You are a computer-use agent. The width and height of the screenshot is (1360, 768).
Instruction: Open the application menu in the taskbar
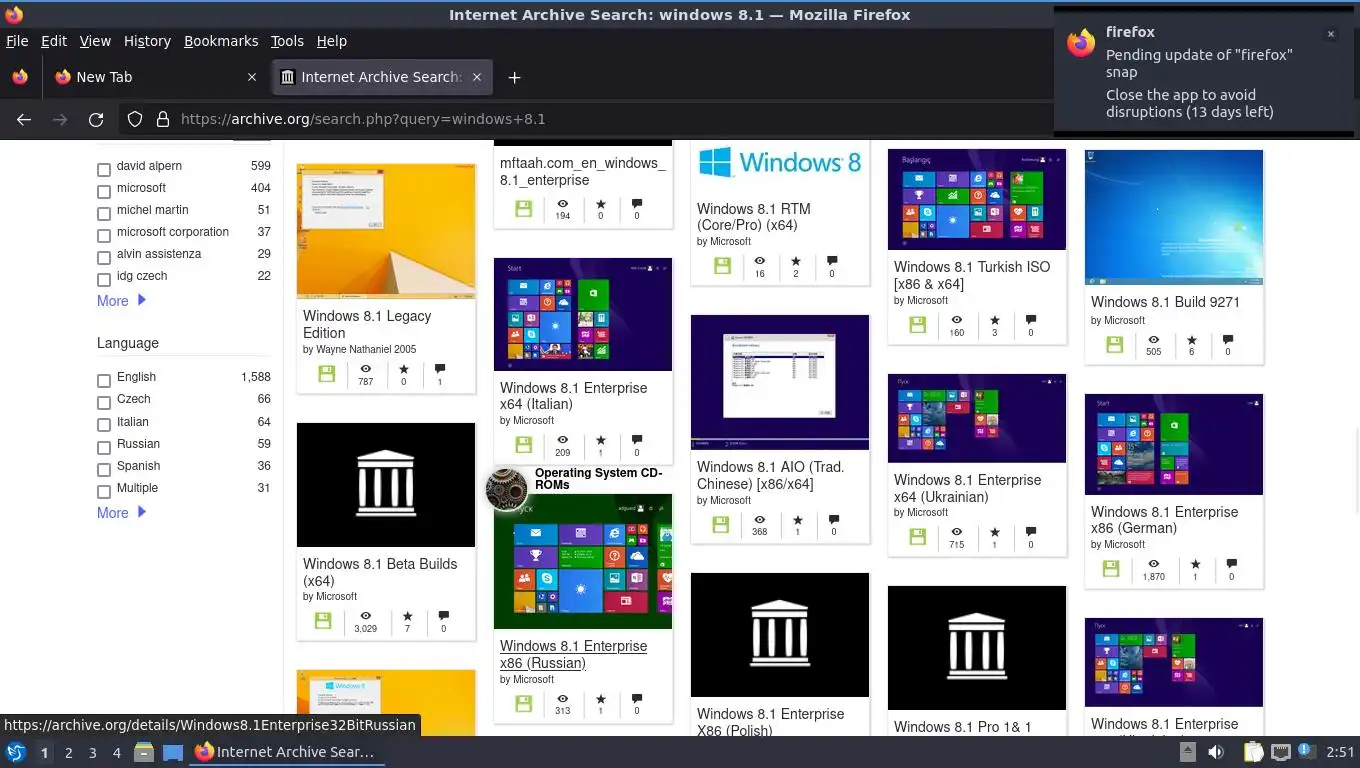coord(15,752)
